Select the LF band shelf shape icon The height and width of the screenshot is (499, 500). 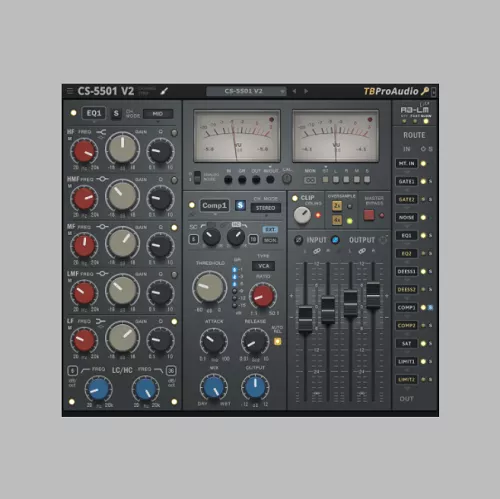coord(100,321)
